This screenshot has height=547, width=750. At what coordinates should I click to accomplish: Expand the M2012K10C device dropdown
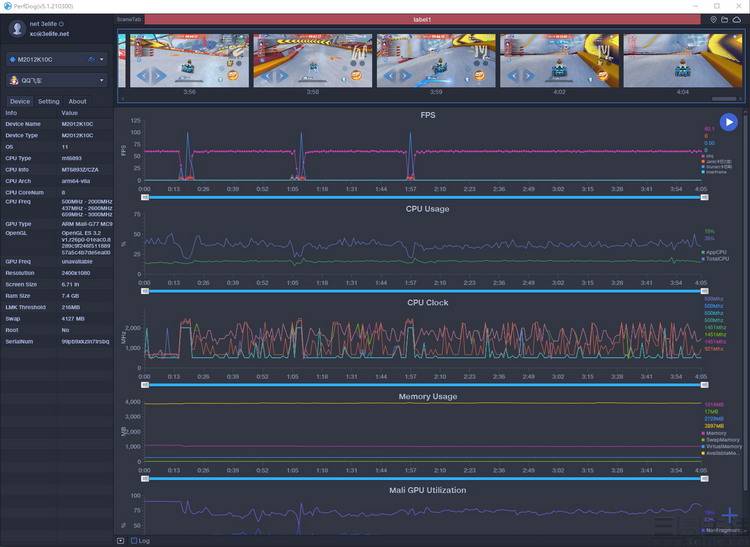pyautogui.click(x=57, y=60)
